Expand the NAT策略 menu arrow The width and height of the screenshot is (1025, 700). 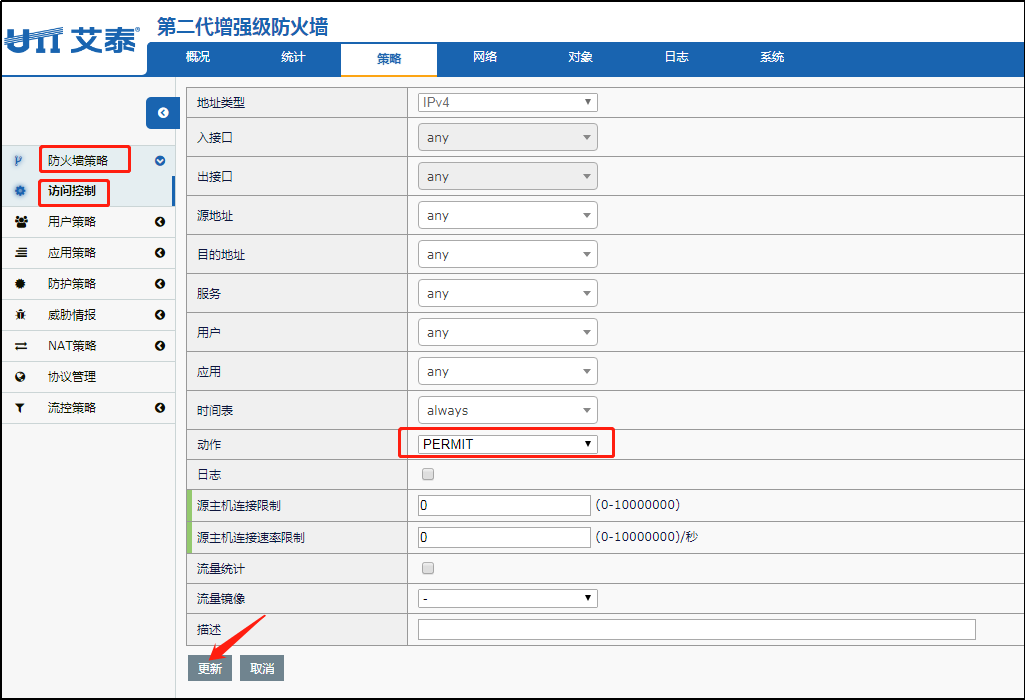[x=160, y=346]
